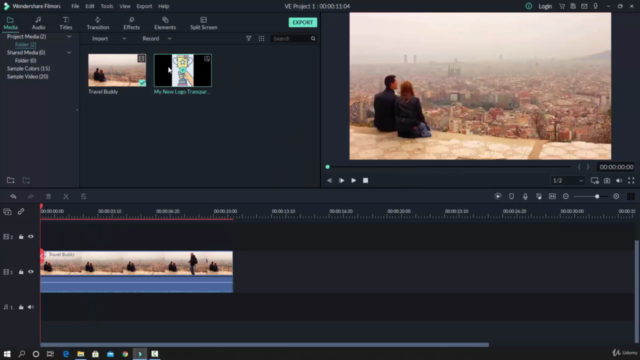Open the Tools menu

coord(107,6)
